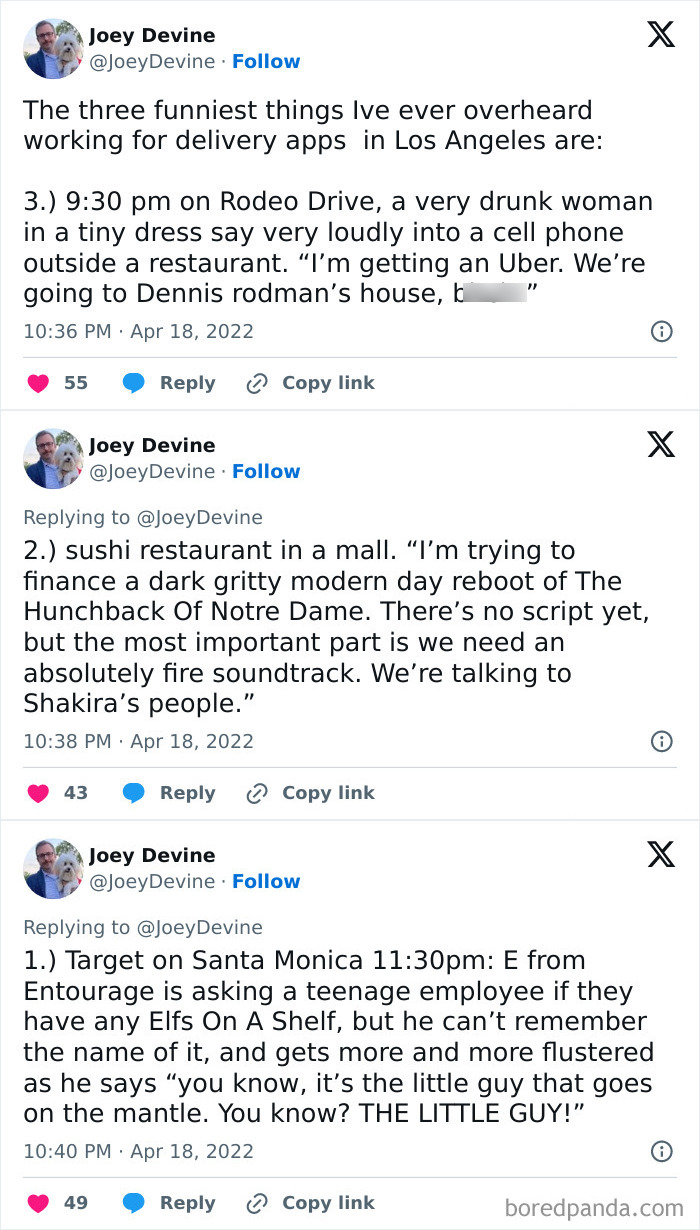Open the info icon on the 10:36 PM tweet
700x1230 pixels.
point(661,331)
